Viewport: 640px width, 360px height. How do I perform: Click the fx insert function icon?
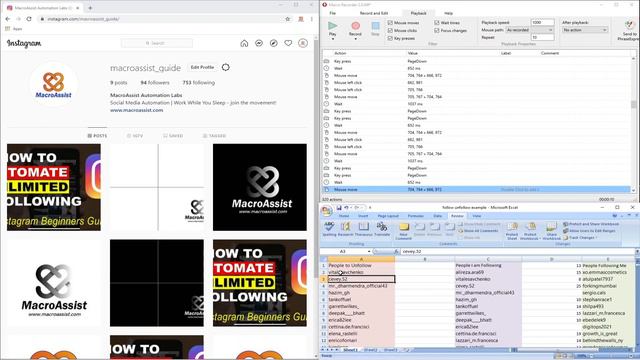[396, 251]
